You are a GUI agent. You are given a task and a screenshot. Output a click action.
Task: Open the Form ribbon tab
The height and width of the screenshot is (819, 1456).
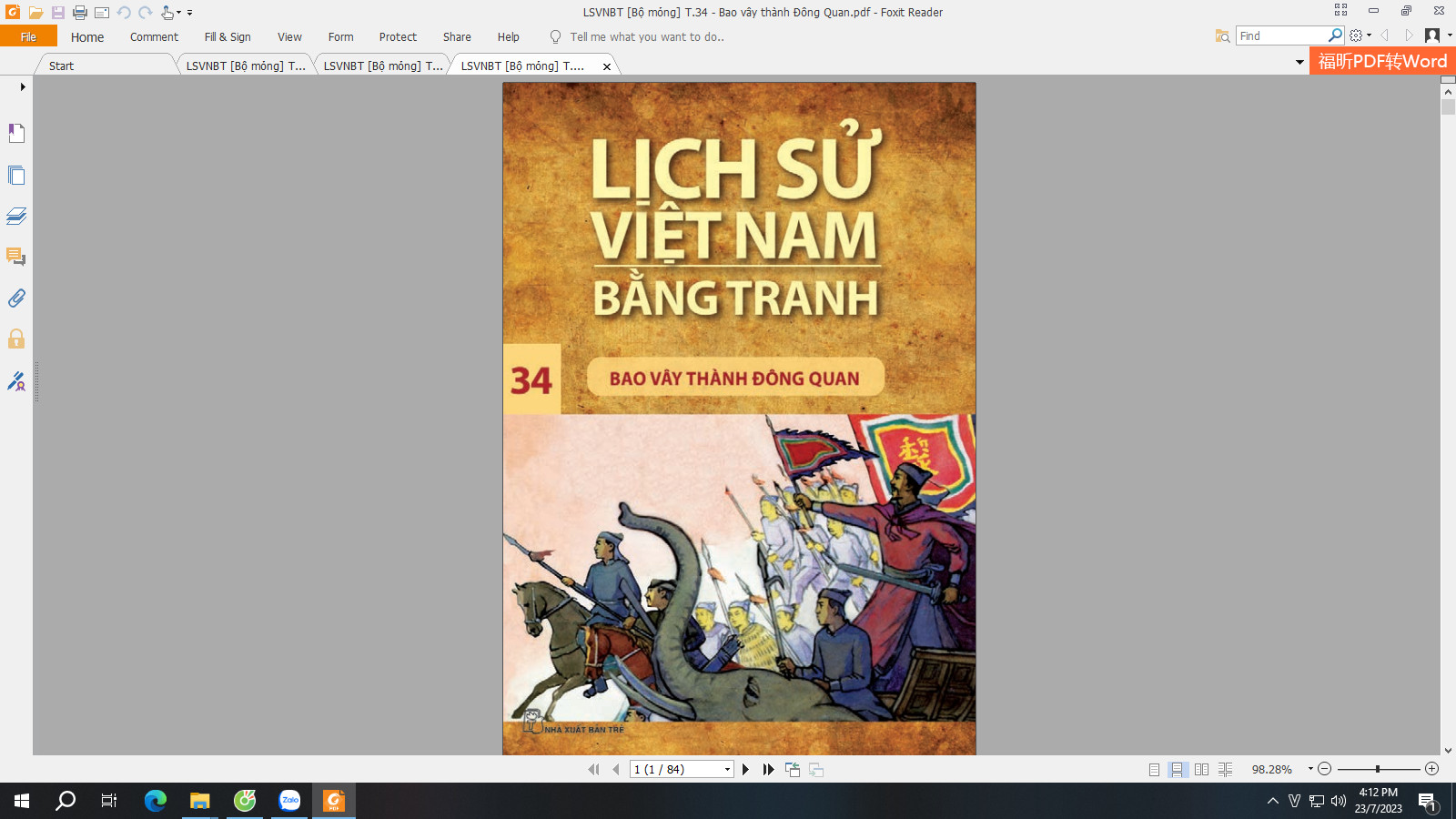(340, 37)
